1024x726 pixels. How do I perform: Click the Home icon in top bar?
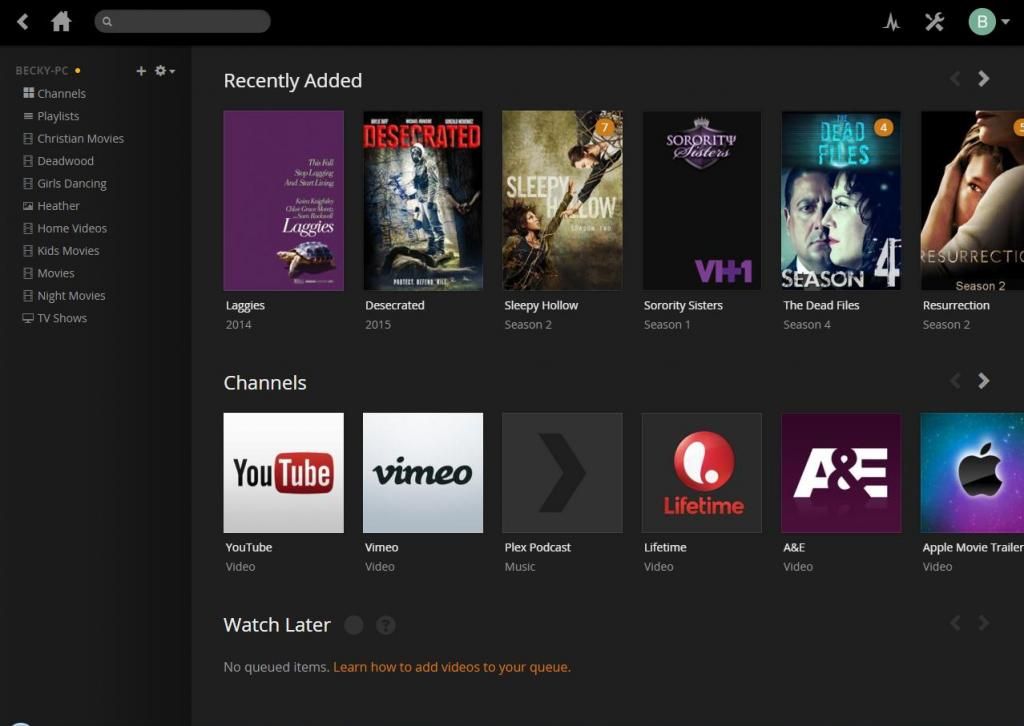coord(61,21)
